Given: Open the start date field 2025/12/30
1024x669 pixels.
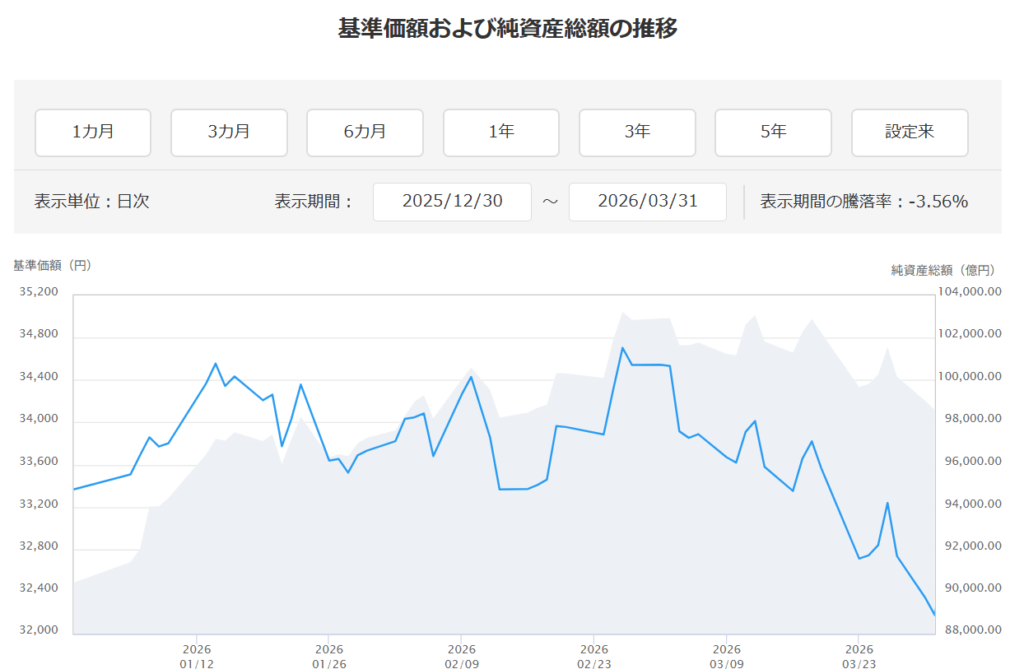Looking at the screenshot, I should (x=452, y=201).
